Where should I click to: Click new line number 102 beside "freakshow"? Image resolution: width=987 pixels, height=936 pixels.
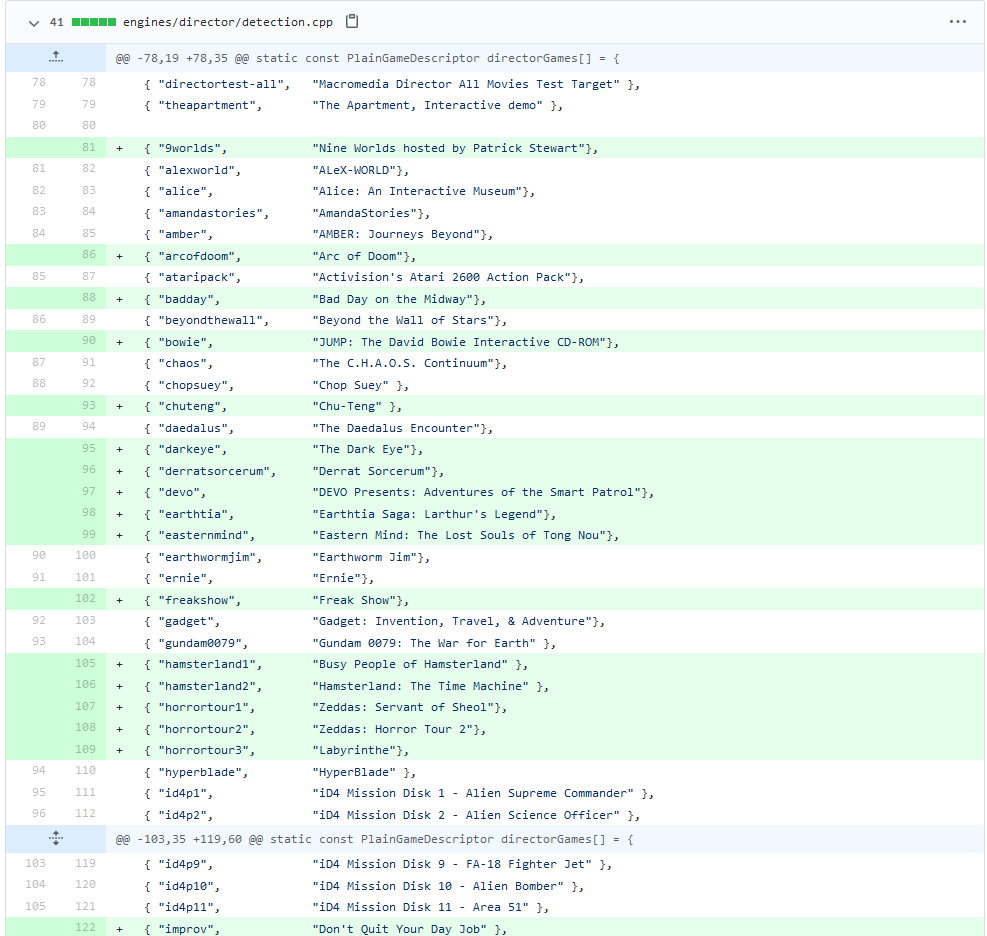coord(86,598)
